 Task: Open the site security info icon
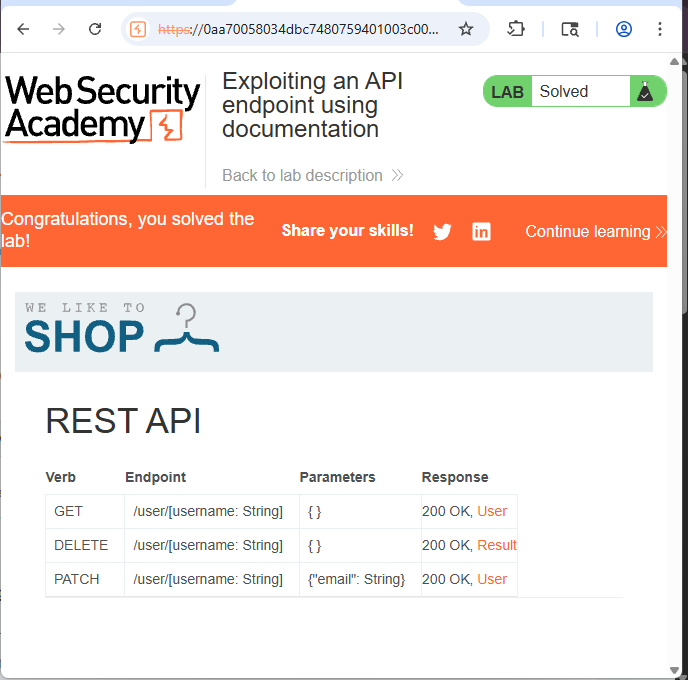tap(138, 29)
